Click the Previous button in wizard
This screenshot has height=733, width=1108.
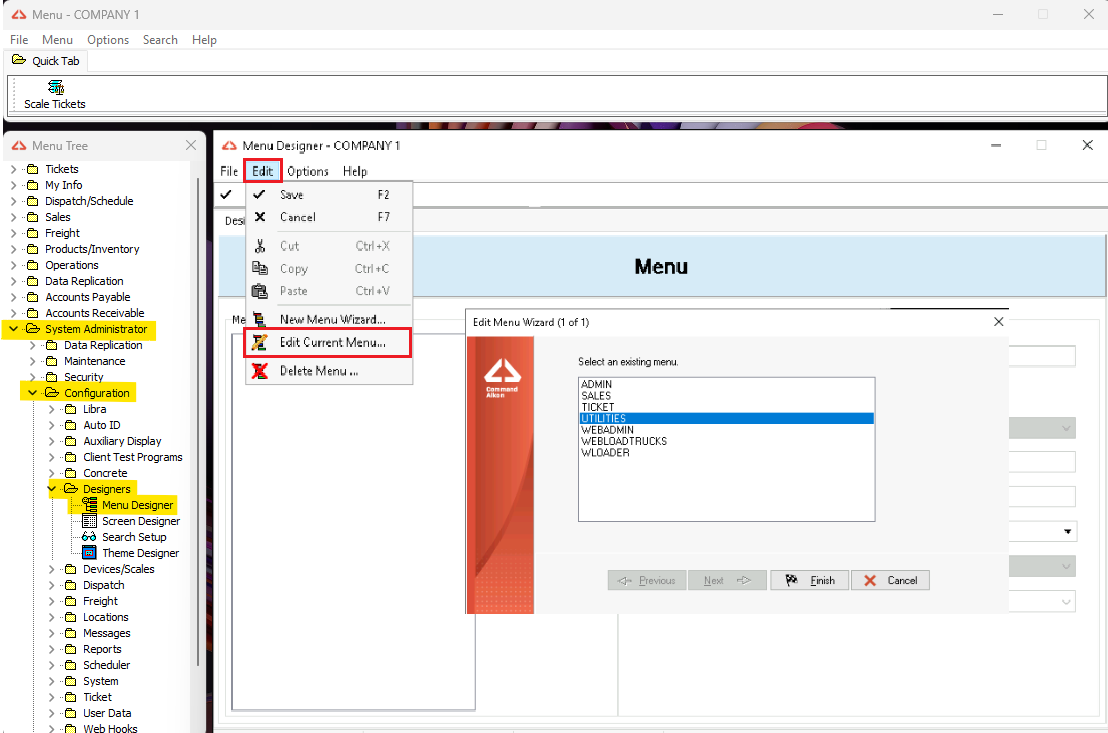coord(647,580)
